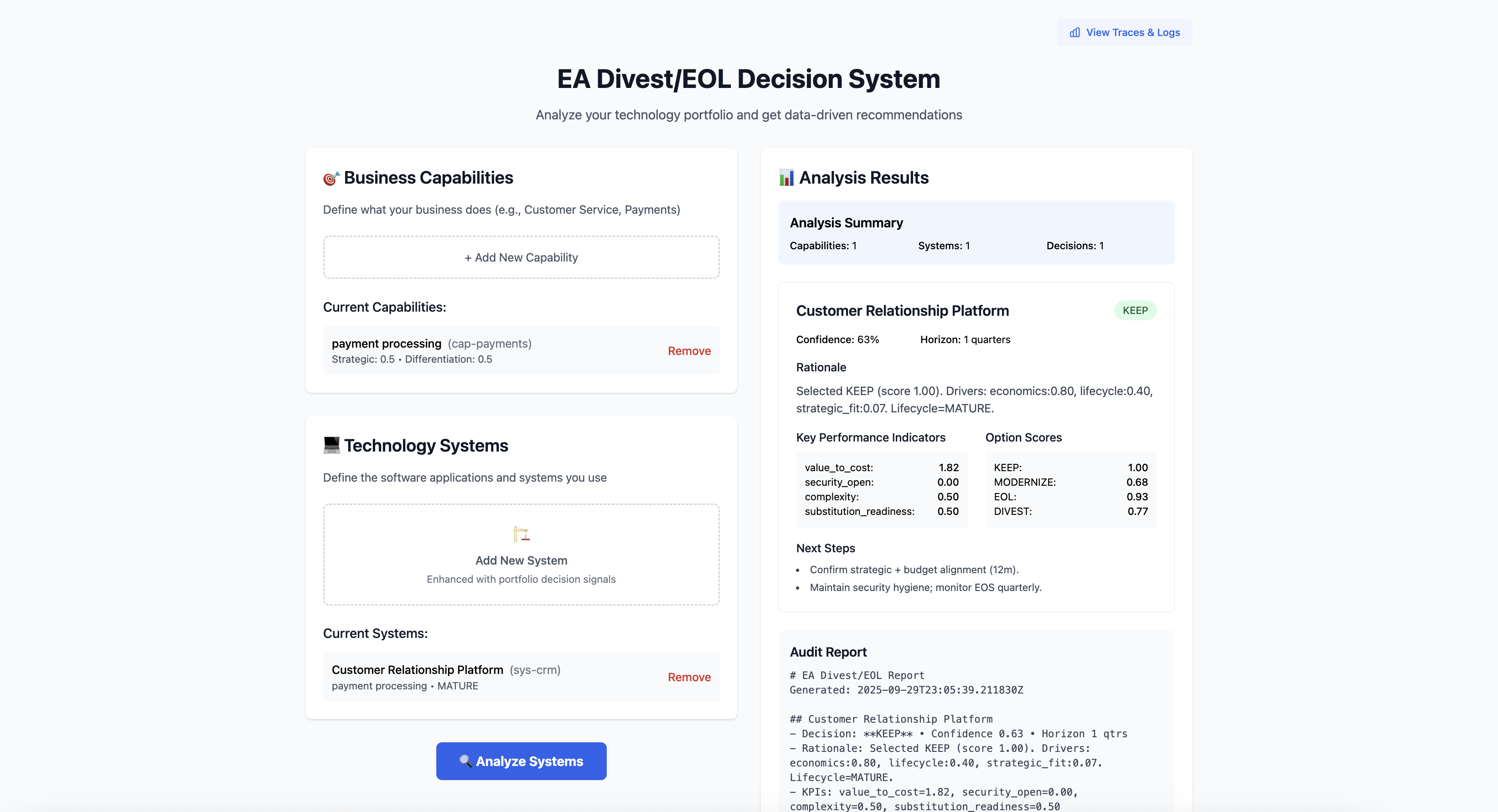This screenshot has width=1498, height=812.
Task: Click the Option Scores table
Action: [1070, 489]
